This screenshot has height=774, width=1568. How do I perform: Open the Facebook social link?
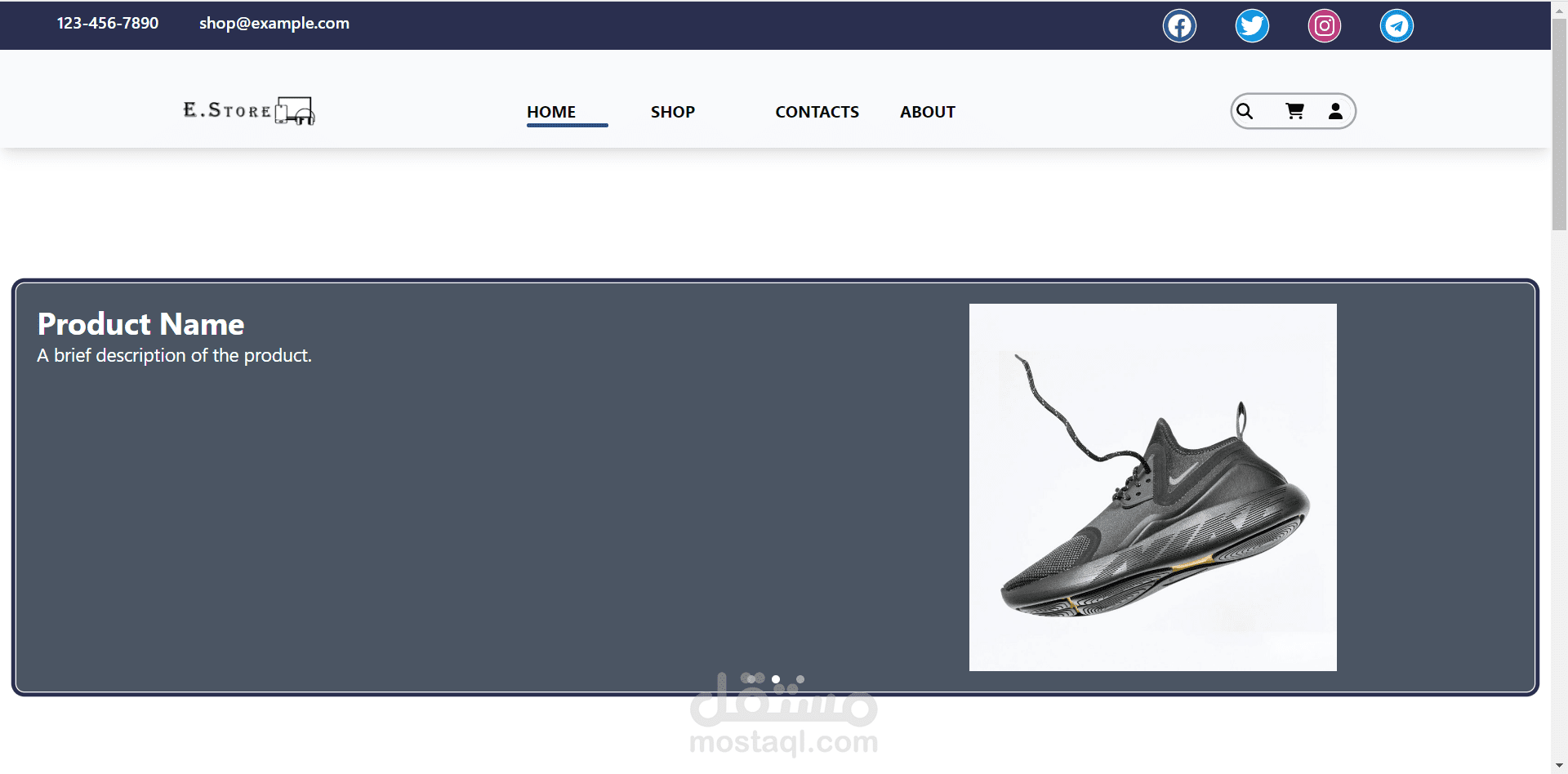pos(1179,25)
